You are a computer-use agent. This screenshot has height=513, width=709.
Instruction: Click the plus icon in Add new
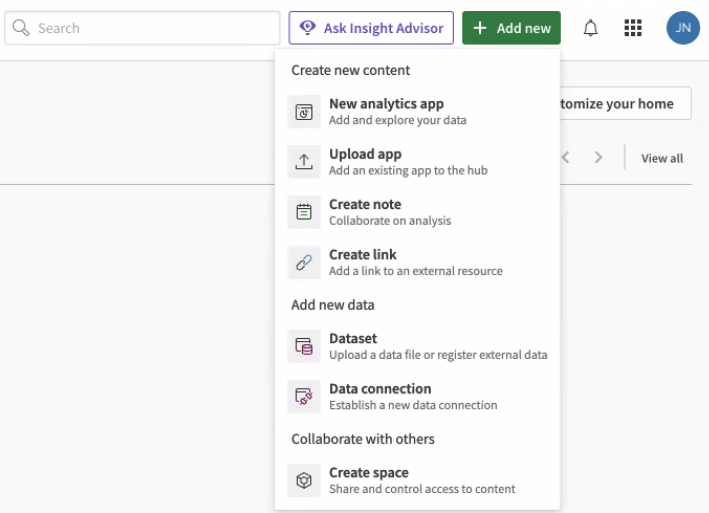point(480,28)
